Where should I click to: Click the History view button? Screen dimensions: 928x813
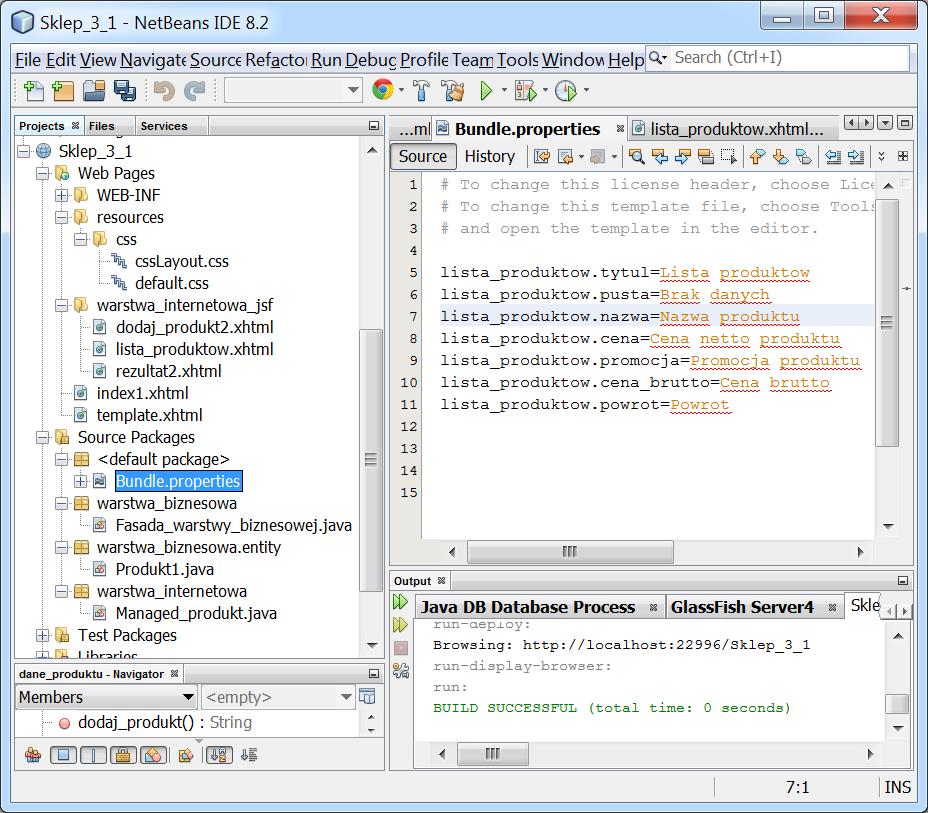click(489, 156)
